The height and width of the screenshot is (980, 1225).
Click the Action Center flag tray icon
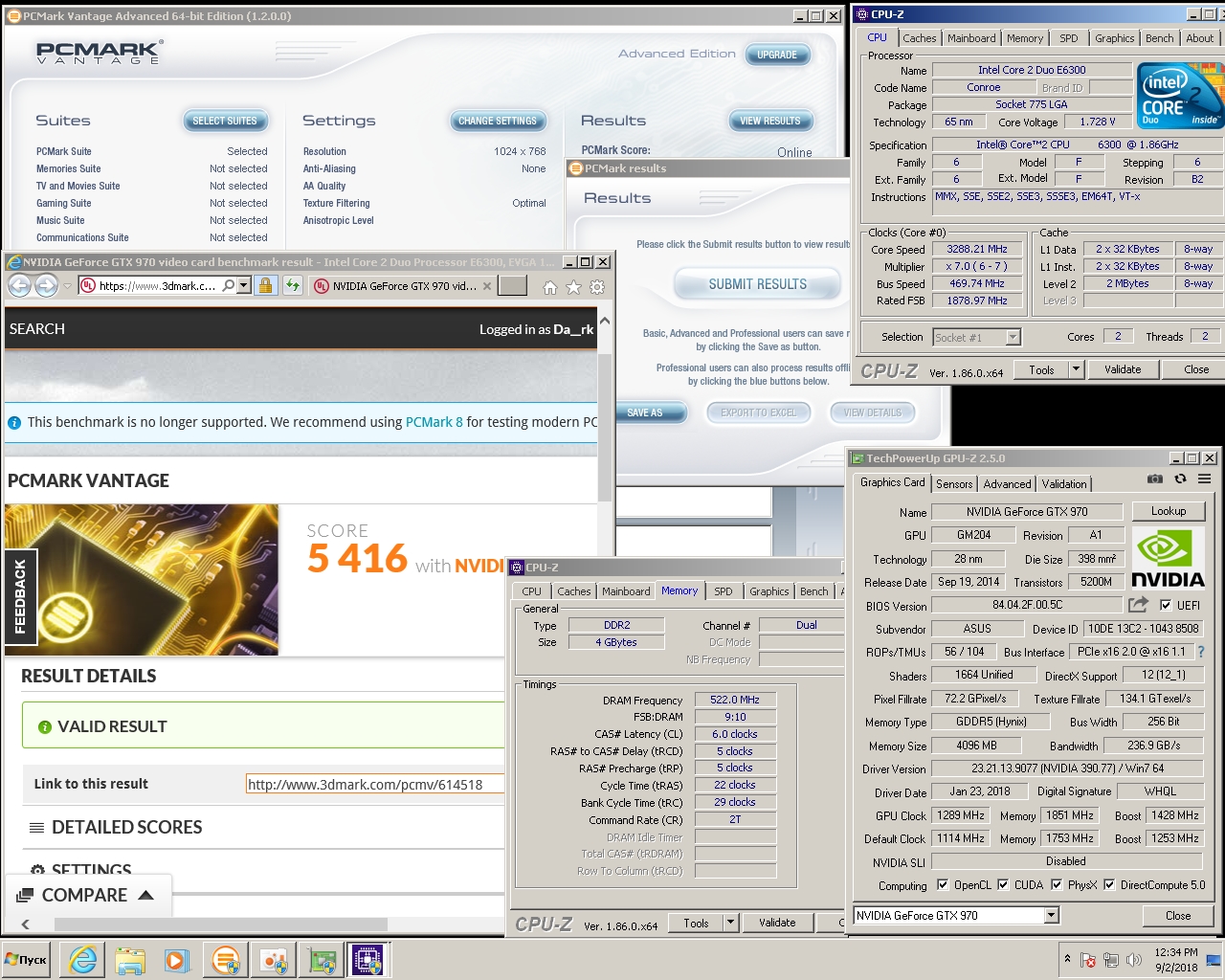click(x=1088, y=960)
